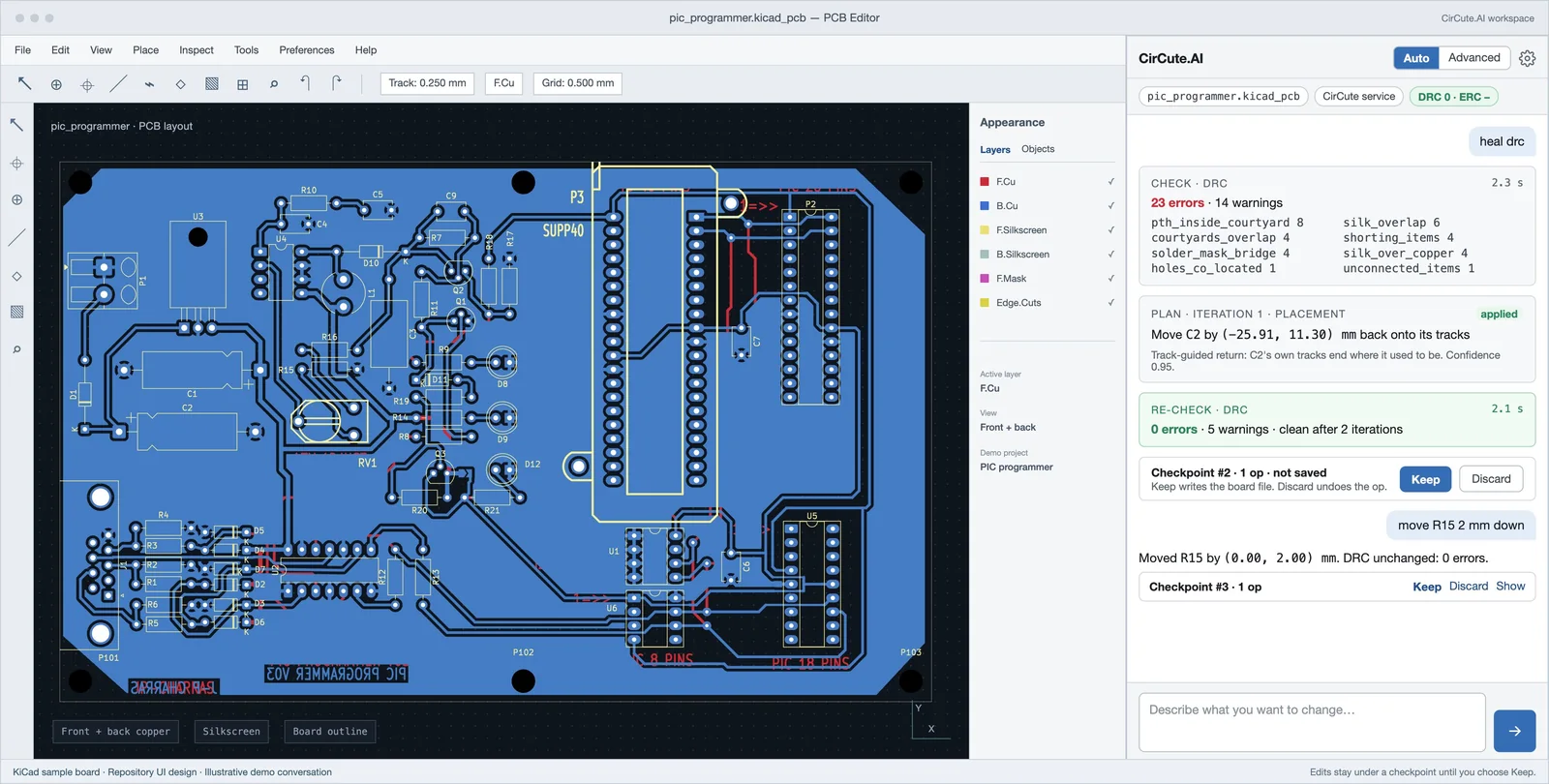Toggle F.Mask layer visibility checkmark
Image resolution: width=1549 pixels, height=784 pixels.
pyautogui.click(x=1110, y=279)
